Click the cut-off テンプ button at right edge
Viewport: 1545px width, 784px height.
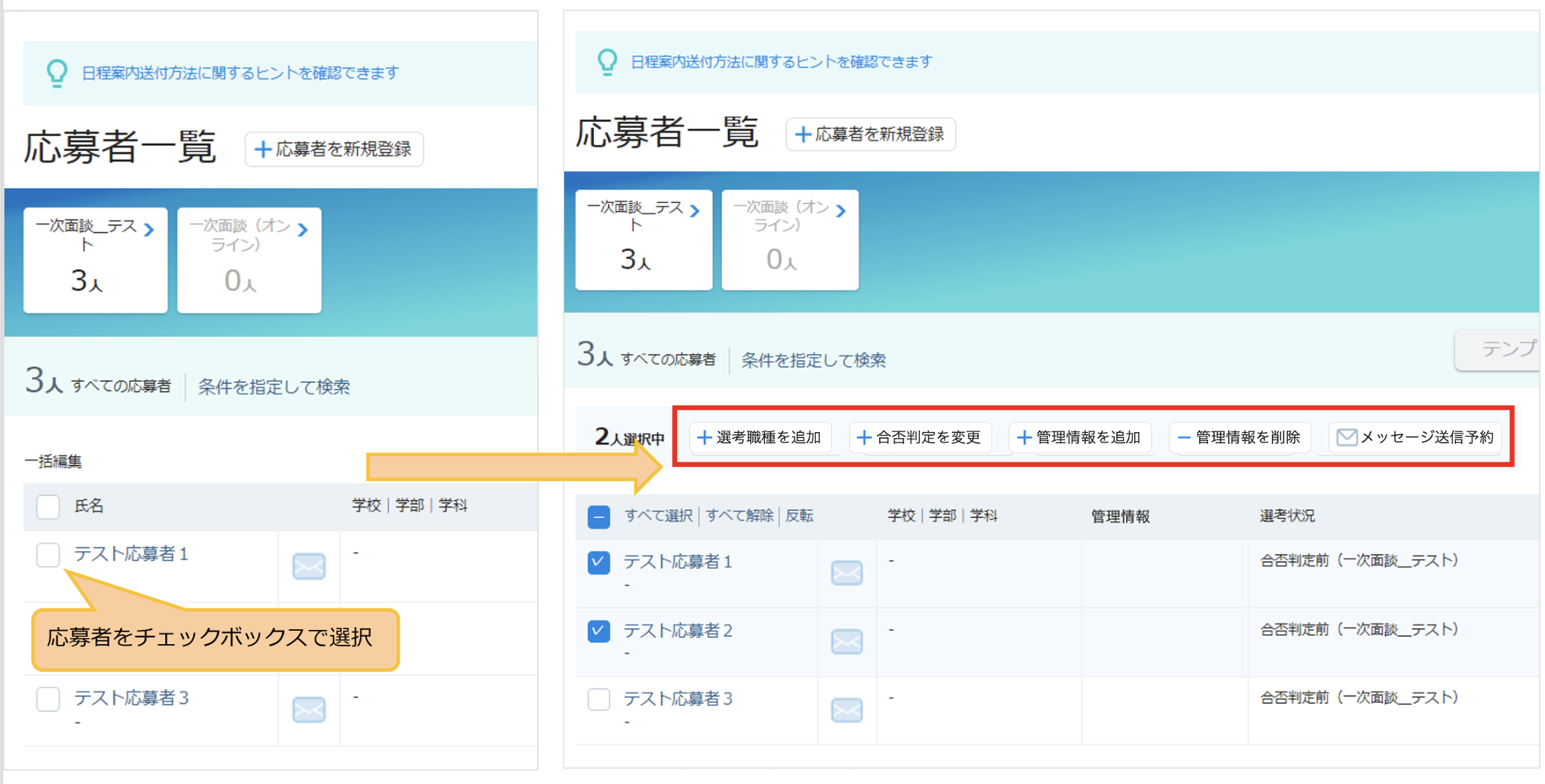[x=1497, y=349]
